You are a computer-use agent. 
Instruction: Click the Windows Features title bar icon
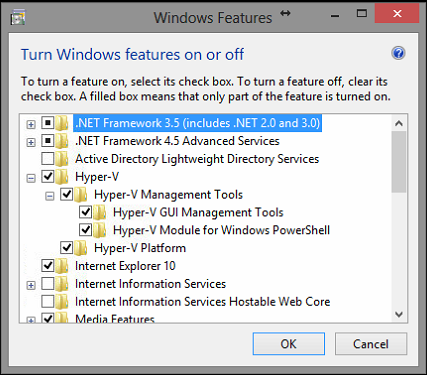pyautogui.click(x=18, y=17)
